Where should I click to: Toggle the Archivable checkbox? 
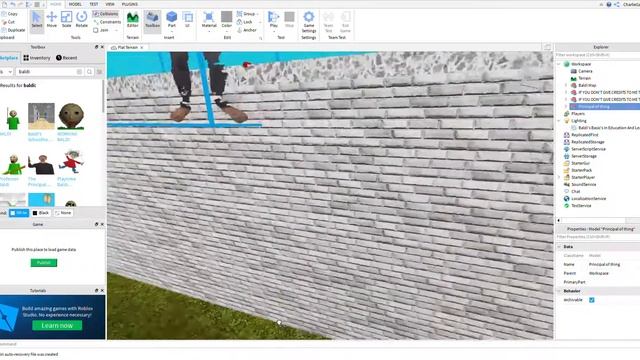point(592,300)
